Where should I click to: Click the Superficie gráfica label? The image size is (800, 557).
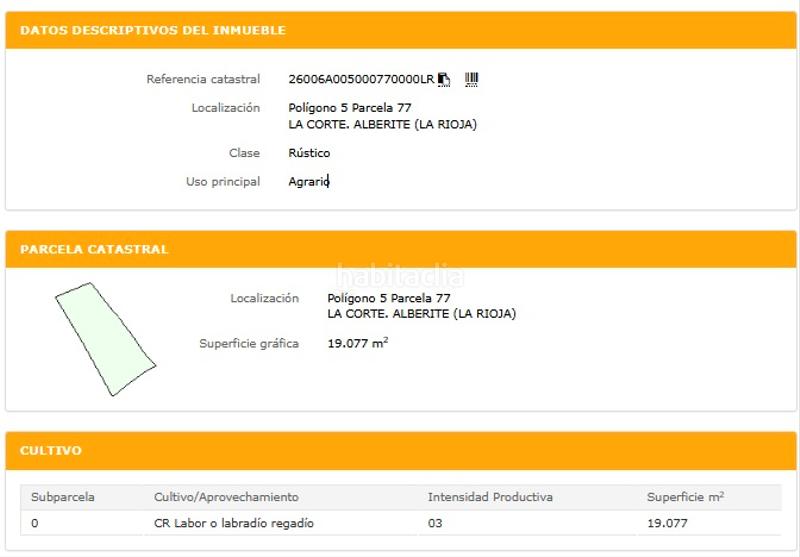pos(249,344)
